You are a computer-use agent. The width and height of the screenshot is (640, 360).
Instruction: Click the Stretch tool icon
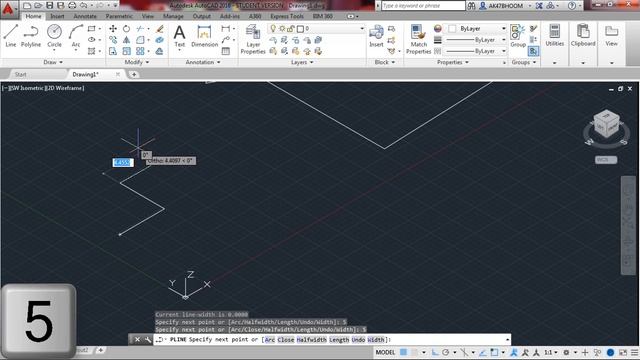(x=113, y=51)
